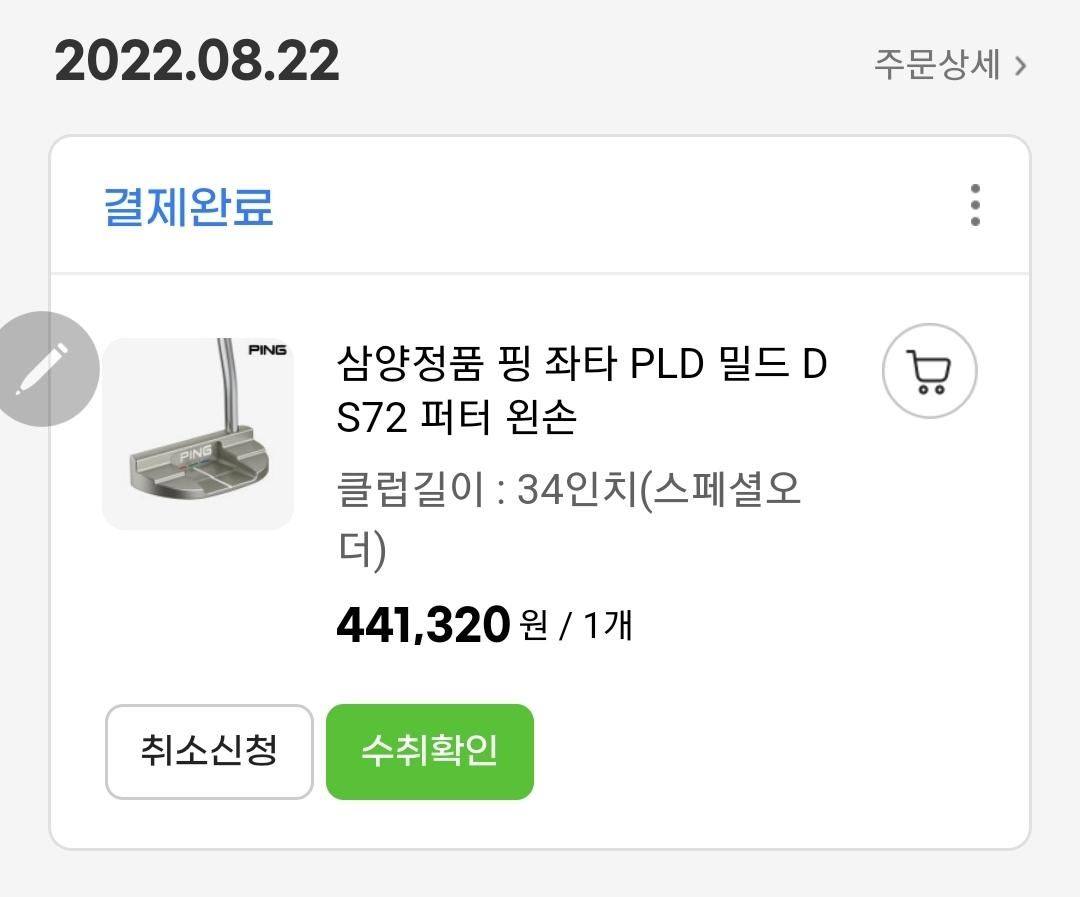
Task: Open the three-dot more options menu
Action: [975, 205]
